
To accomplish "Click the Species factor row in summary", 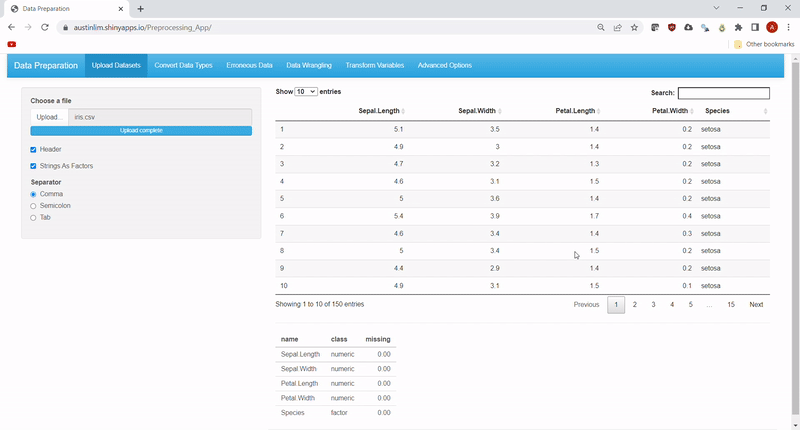I will click(336, 413).
